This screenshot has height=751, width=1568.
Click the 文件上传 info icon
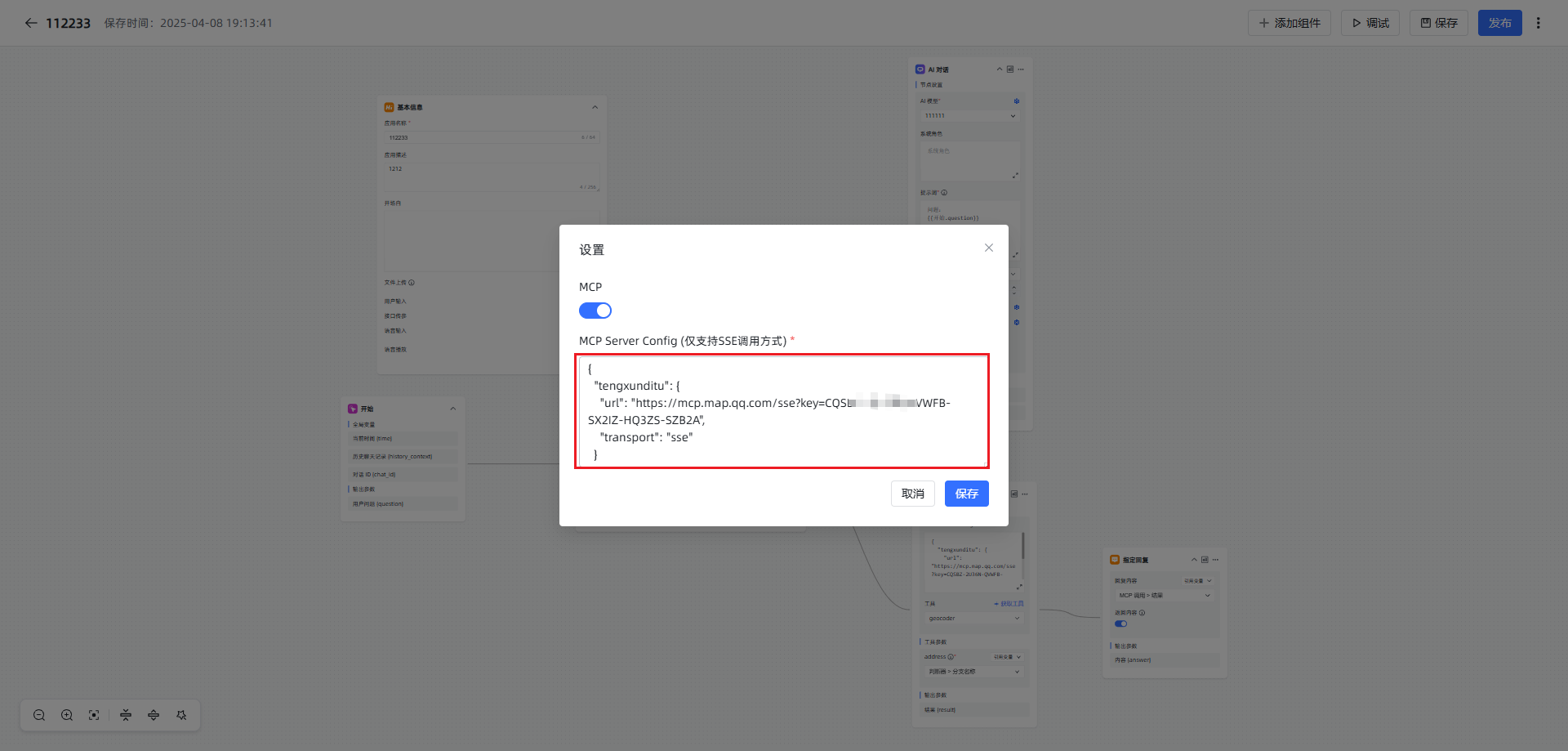[412, 283]
